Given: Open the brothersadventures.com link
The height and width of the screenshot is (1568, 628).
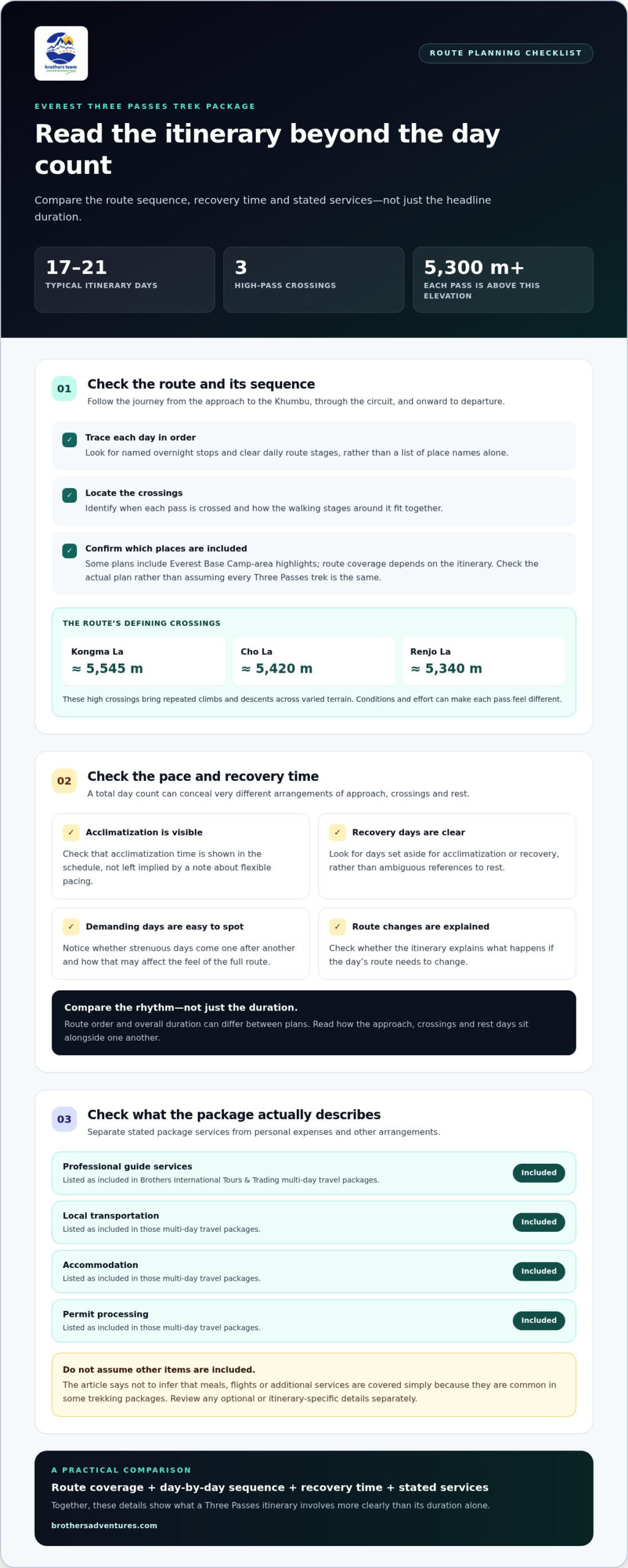Looking at the screenshot, I should coord(104,1525).
